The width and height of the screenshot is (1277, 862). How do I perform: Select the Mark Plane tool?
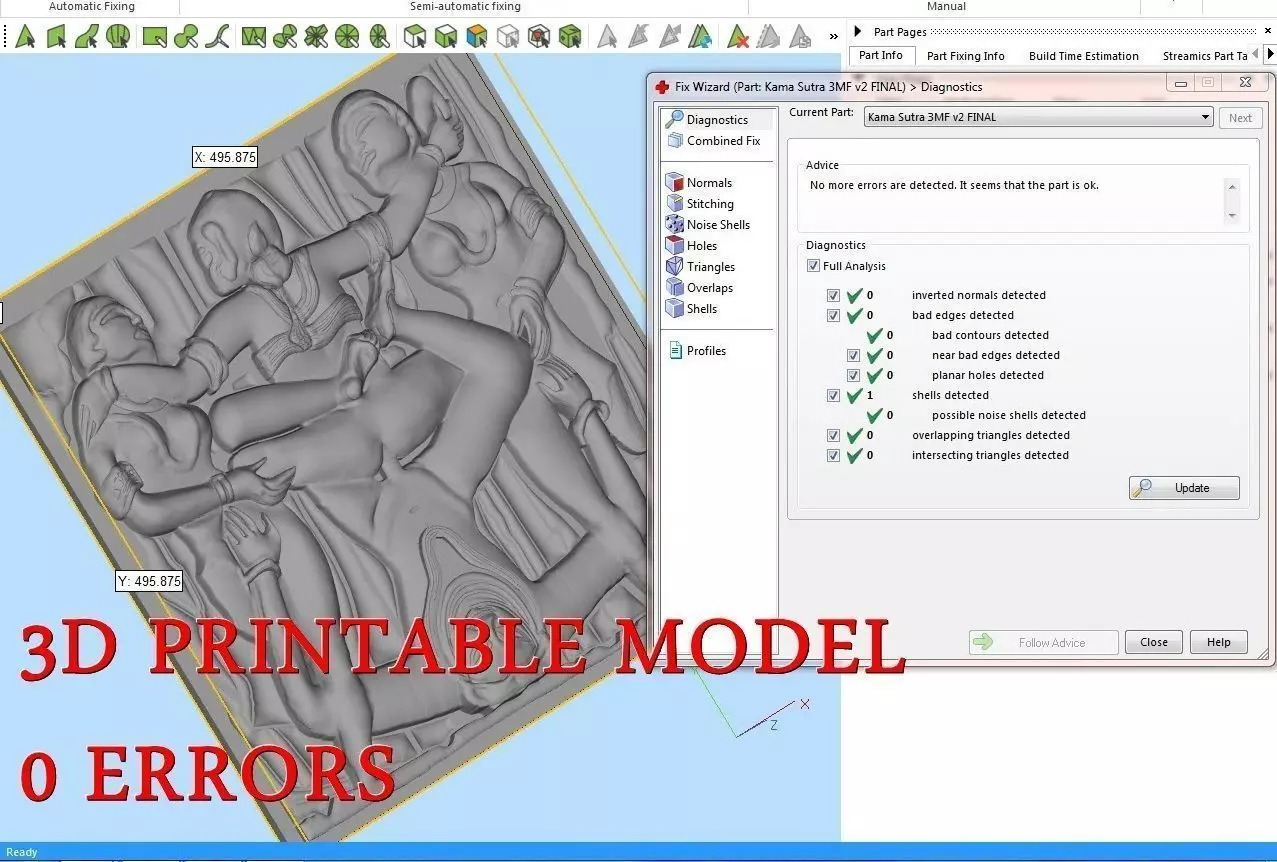coord(56,38)
